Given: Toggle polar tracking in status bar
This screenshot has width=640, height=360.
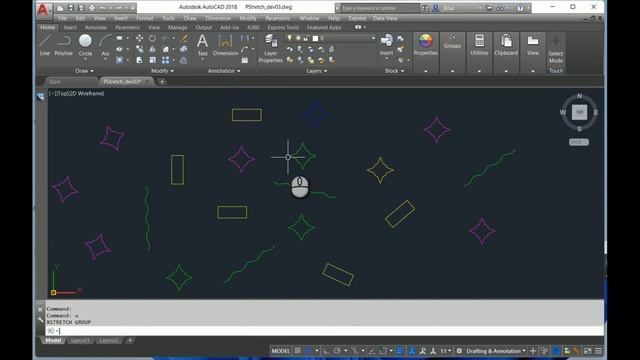Looking at the screenshot, I should (337, 351).
